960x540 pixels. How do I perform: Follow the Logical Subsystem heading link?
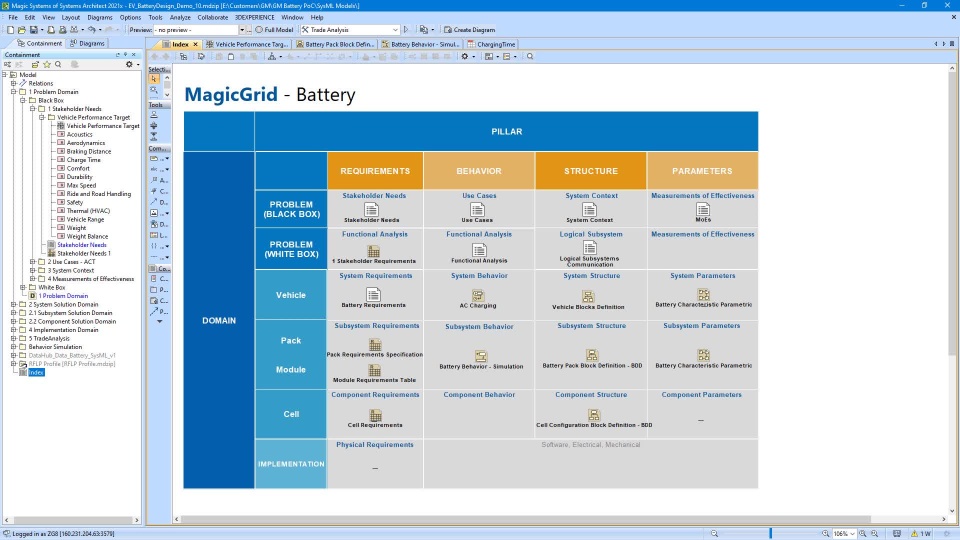click(591, 234)
